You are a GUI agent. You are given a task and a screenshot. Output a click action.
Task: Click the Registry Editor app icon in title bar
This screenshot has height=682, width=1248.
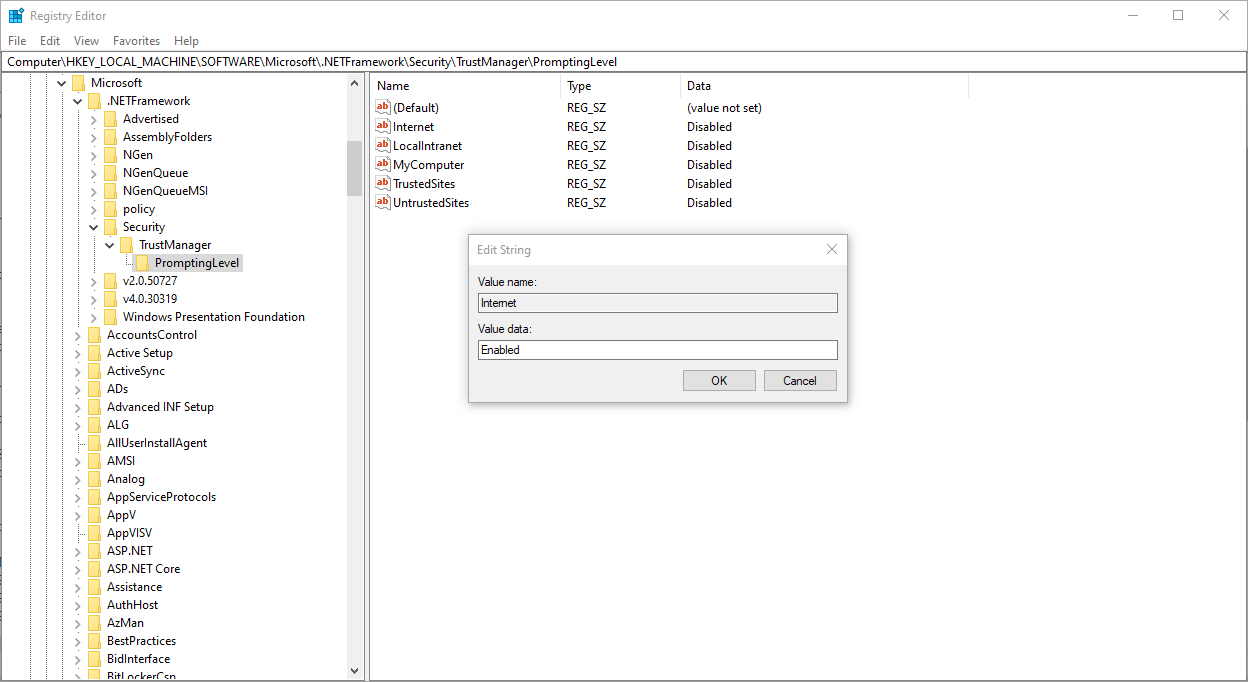coord(16,16)
